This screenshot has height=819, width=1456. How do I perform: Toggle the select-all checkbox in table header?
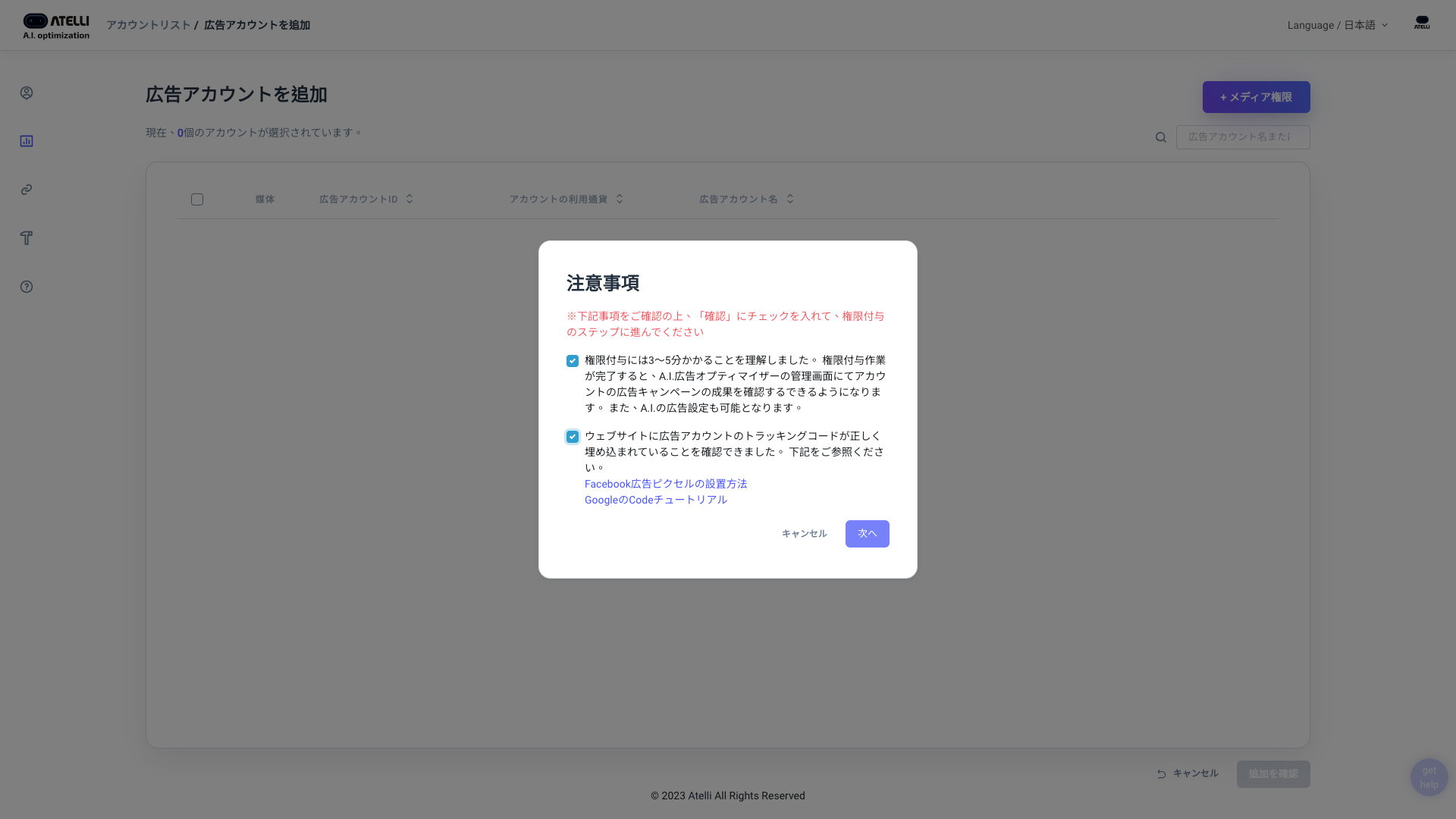point(197,199)
